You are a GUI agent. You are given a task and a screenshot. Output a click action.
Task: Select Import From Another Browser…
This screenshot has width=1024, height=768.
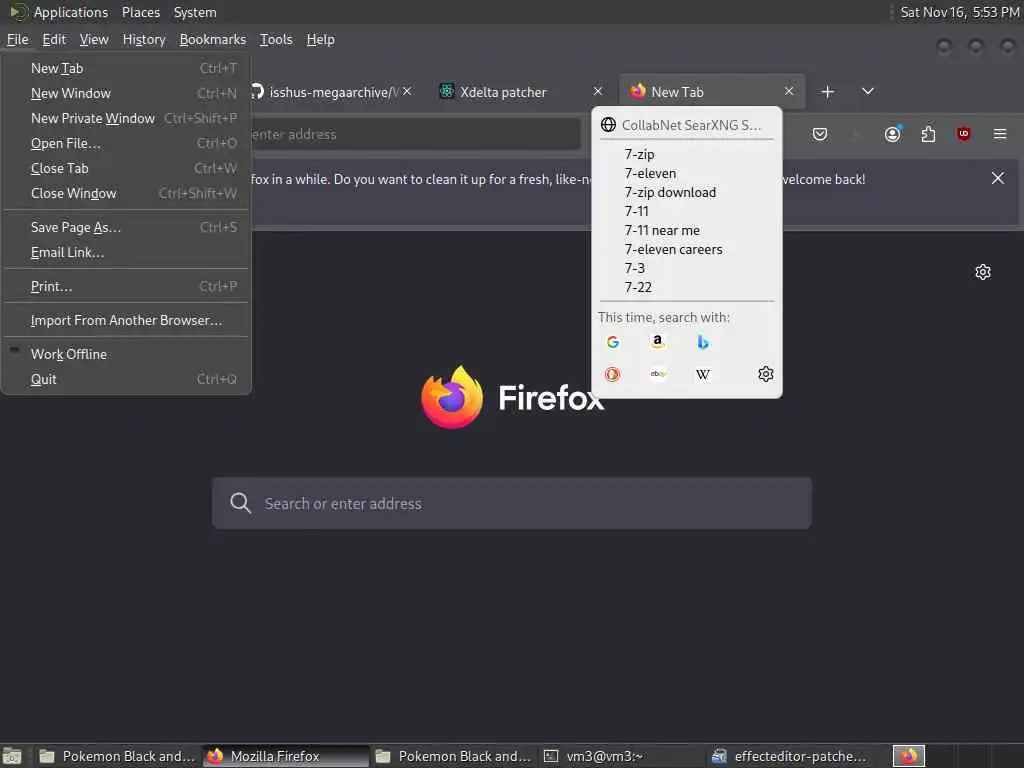(127, 320)
